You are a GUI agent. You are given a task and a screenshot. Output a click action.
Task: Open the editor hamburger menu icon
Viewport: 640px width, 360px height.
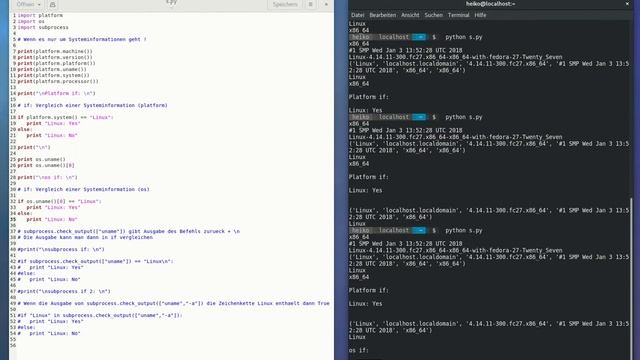click(311, 4)
